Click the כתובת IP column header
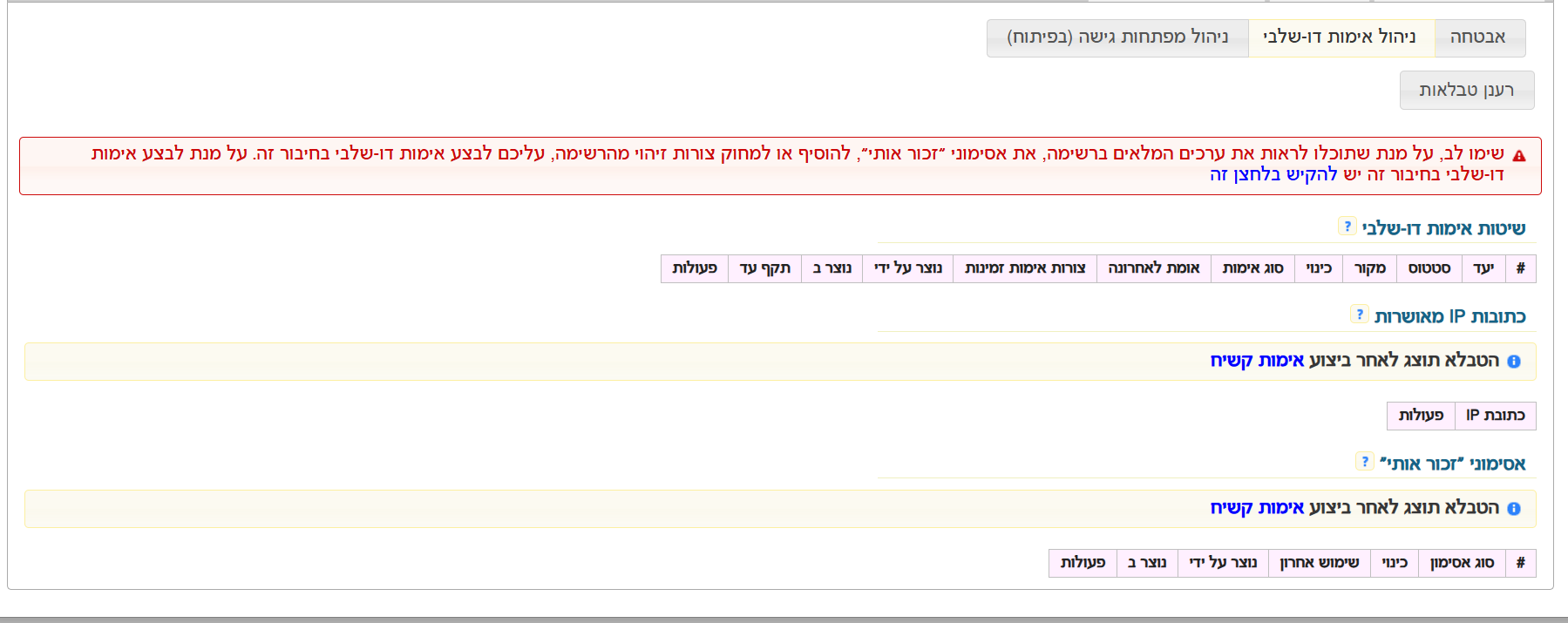The height and width of the screenshot is (623, 1568). point(1495,416)
